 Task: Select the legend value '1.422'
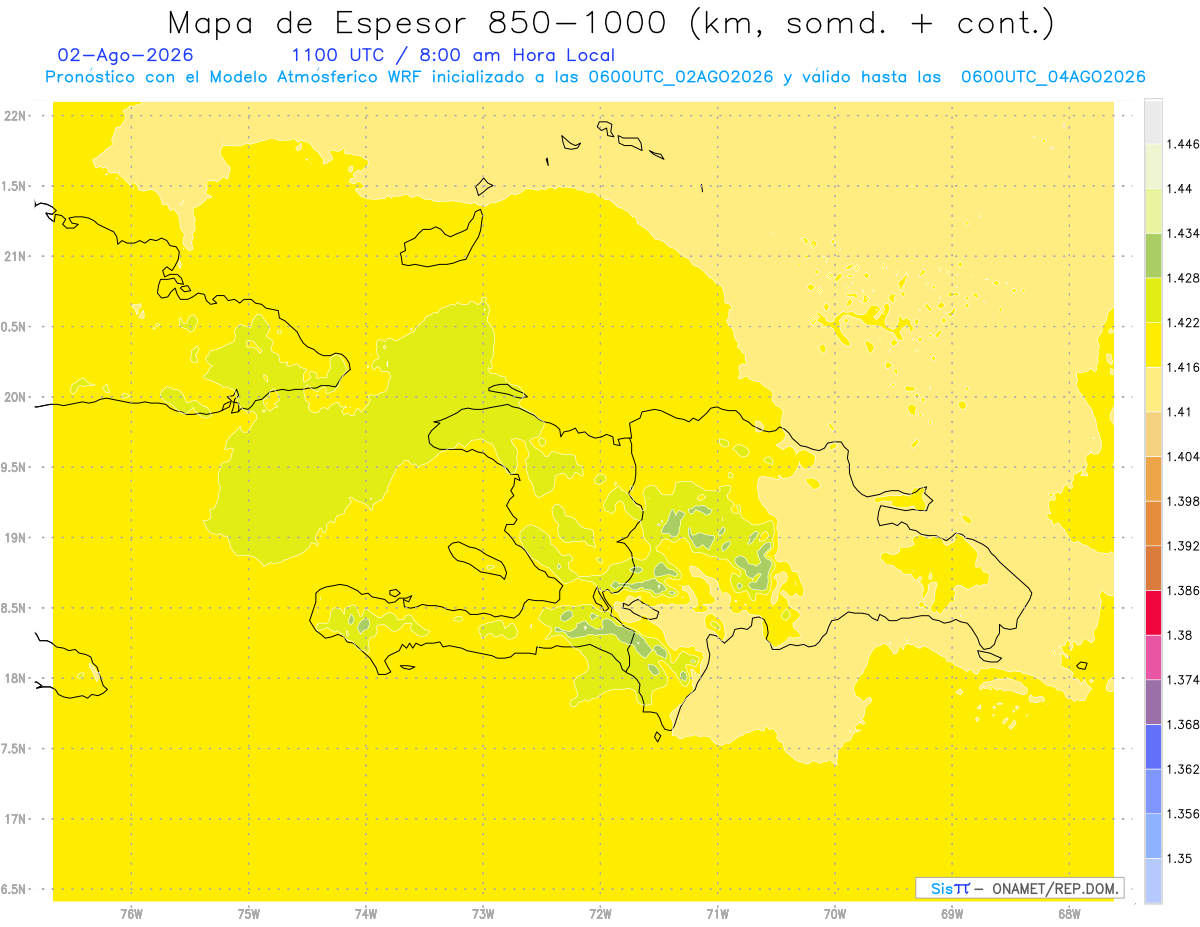click(1183, 323)
